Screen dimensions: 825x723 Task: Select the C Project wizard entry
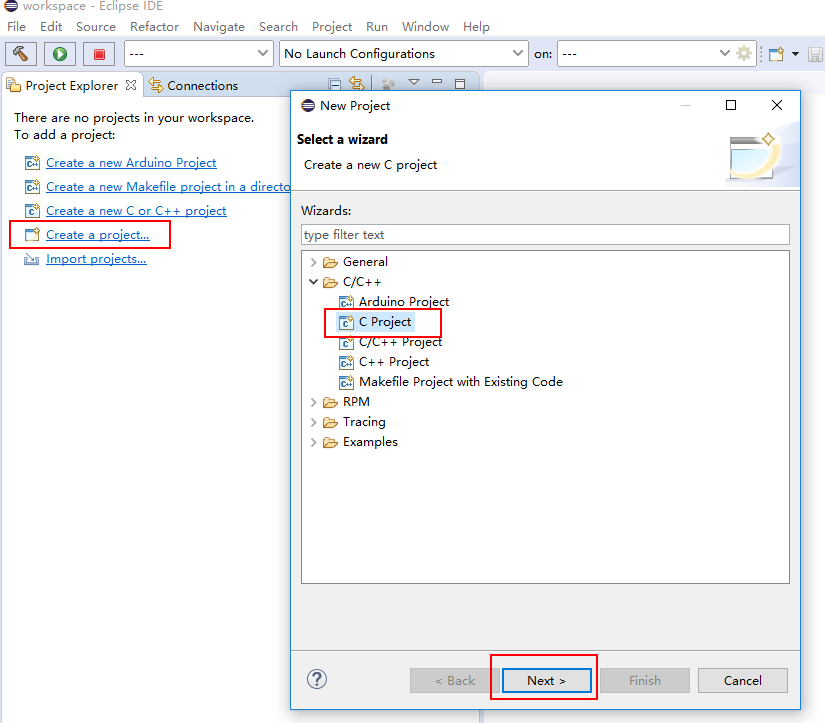[x=377, y=322]
